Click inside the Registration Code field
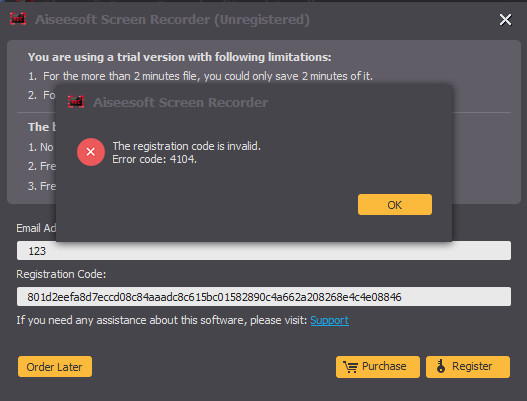Viewport: 527px width, 401px height. coord(264,296)
